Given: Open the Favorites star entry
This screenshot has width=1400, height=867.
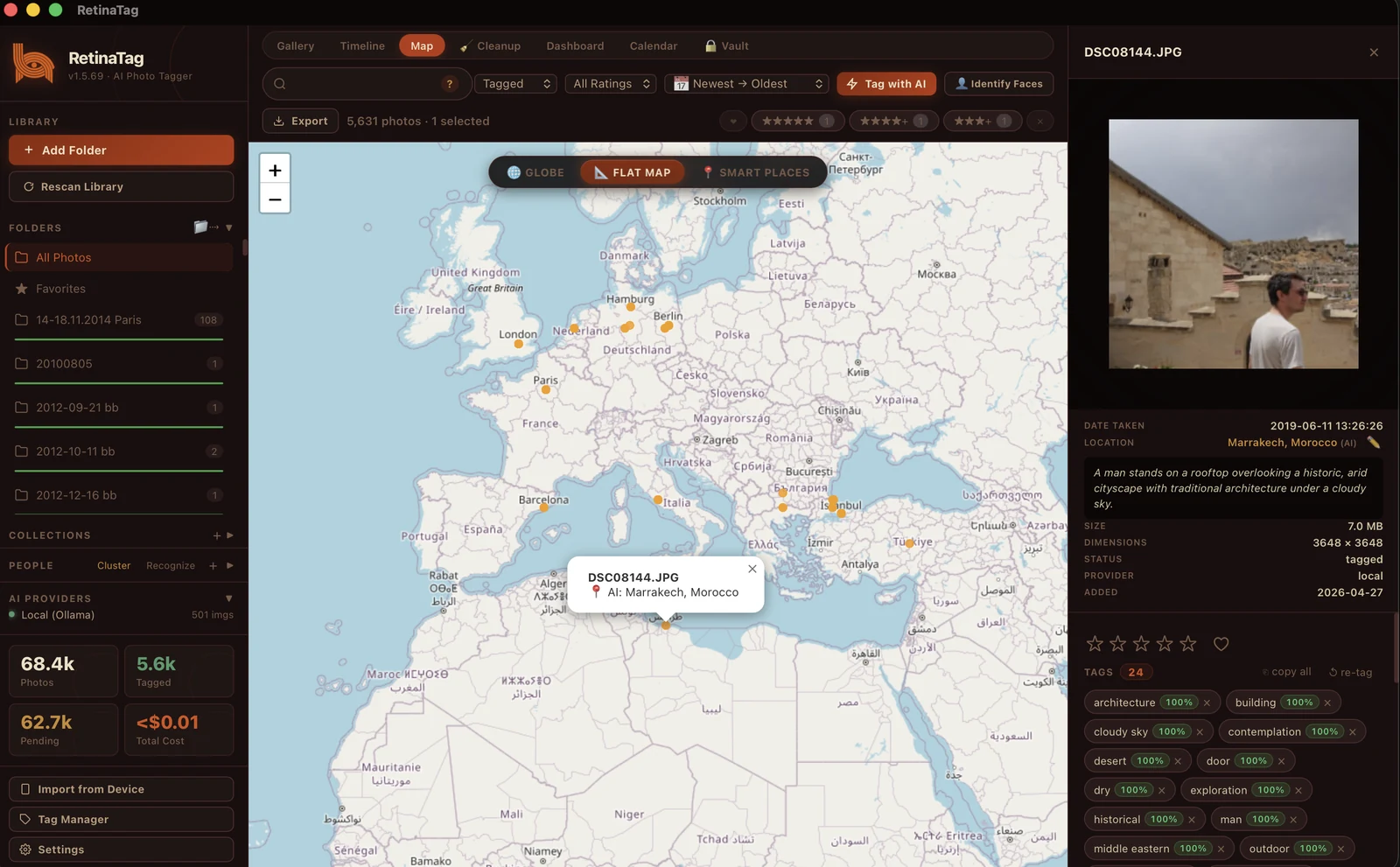Looking at the screenshot, I should [119, 289].
